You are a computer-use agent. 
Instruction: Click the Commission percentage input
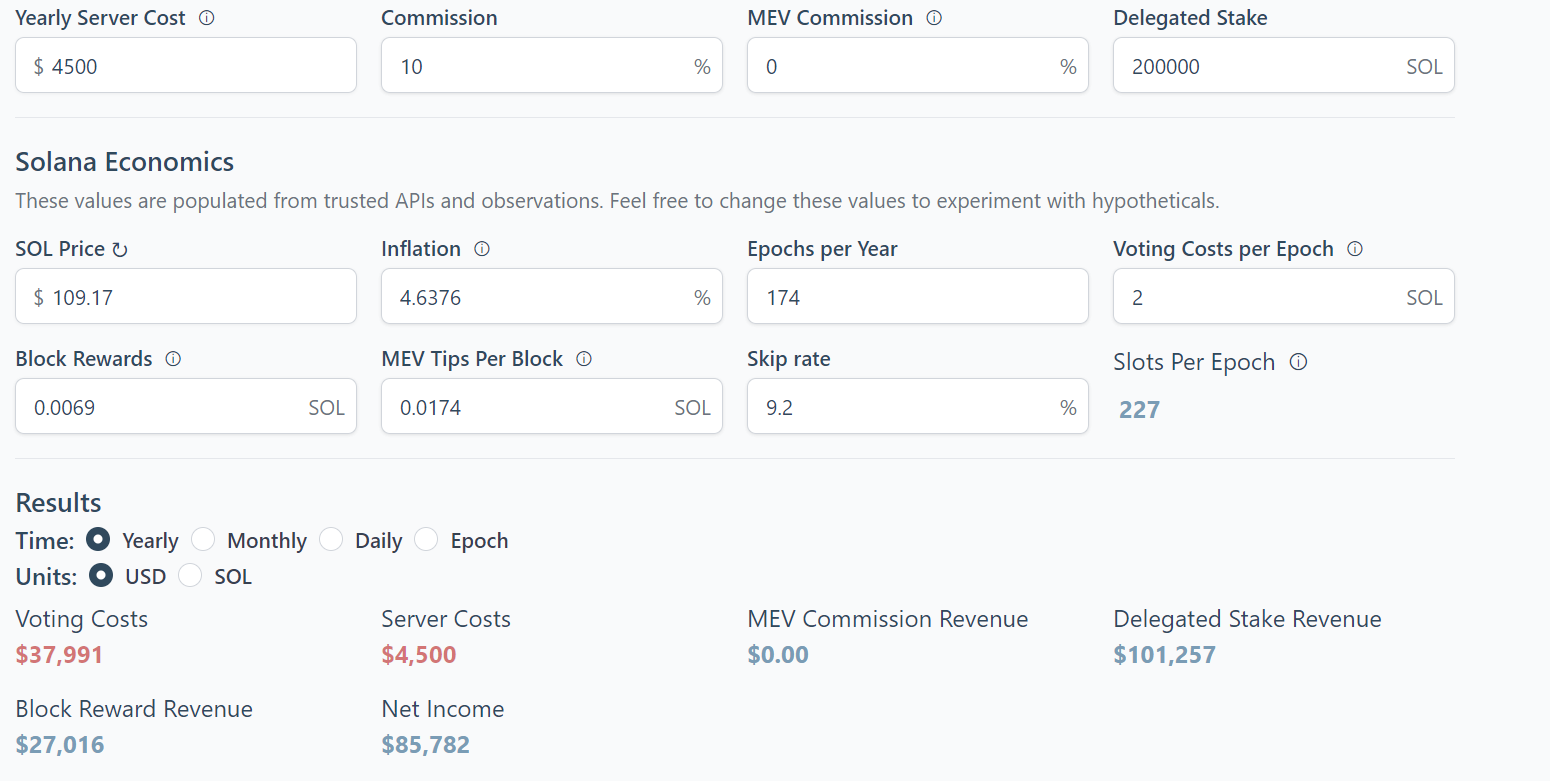point(552,66)
